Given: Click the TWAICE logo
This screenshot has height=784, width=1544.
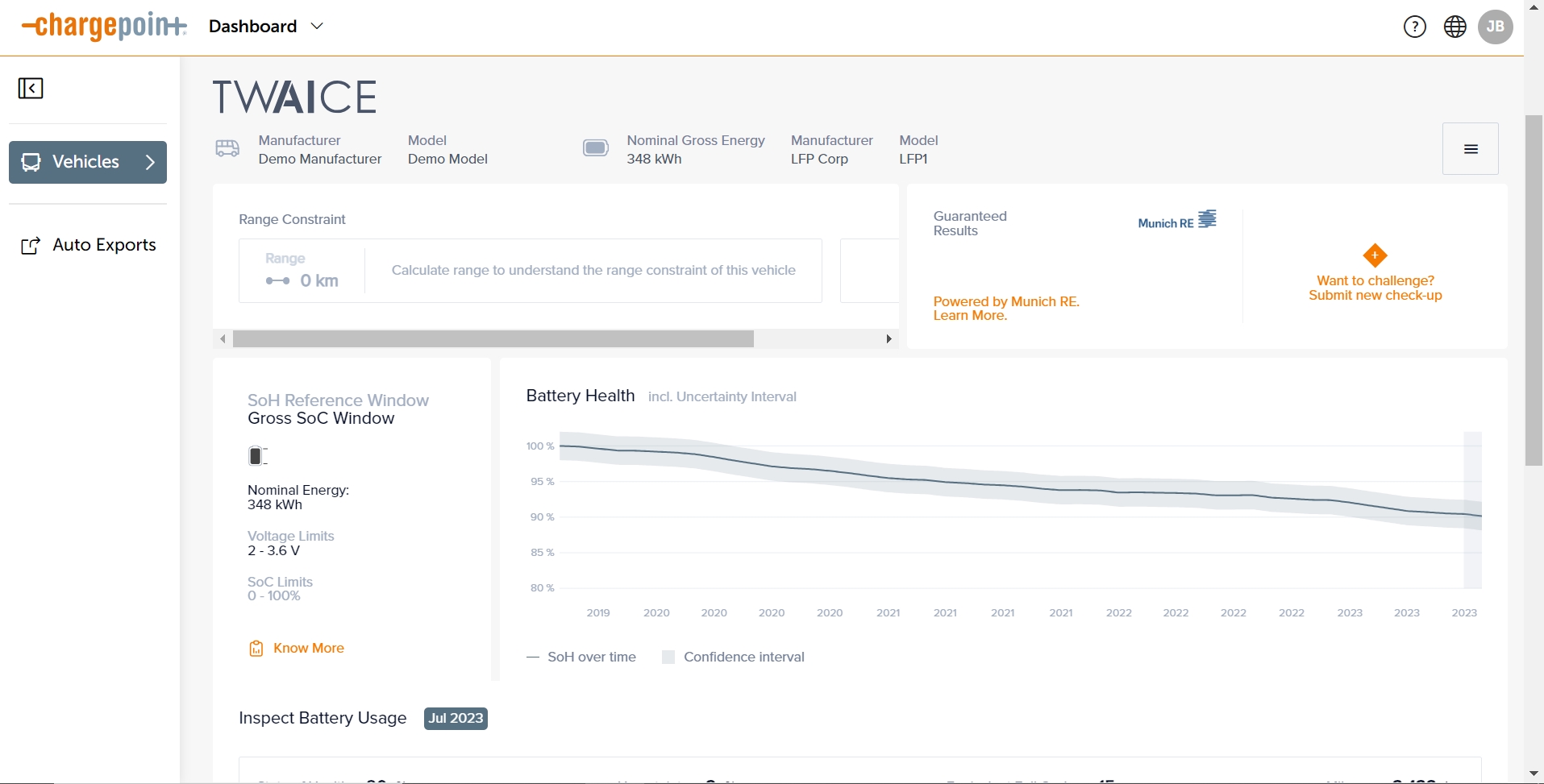Looking at the screenshot, I should click(x=294, y=97).
